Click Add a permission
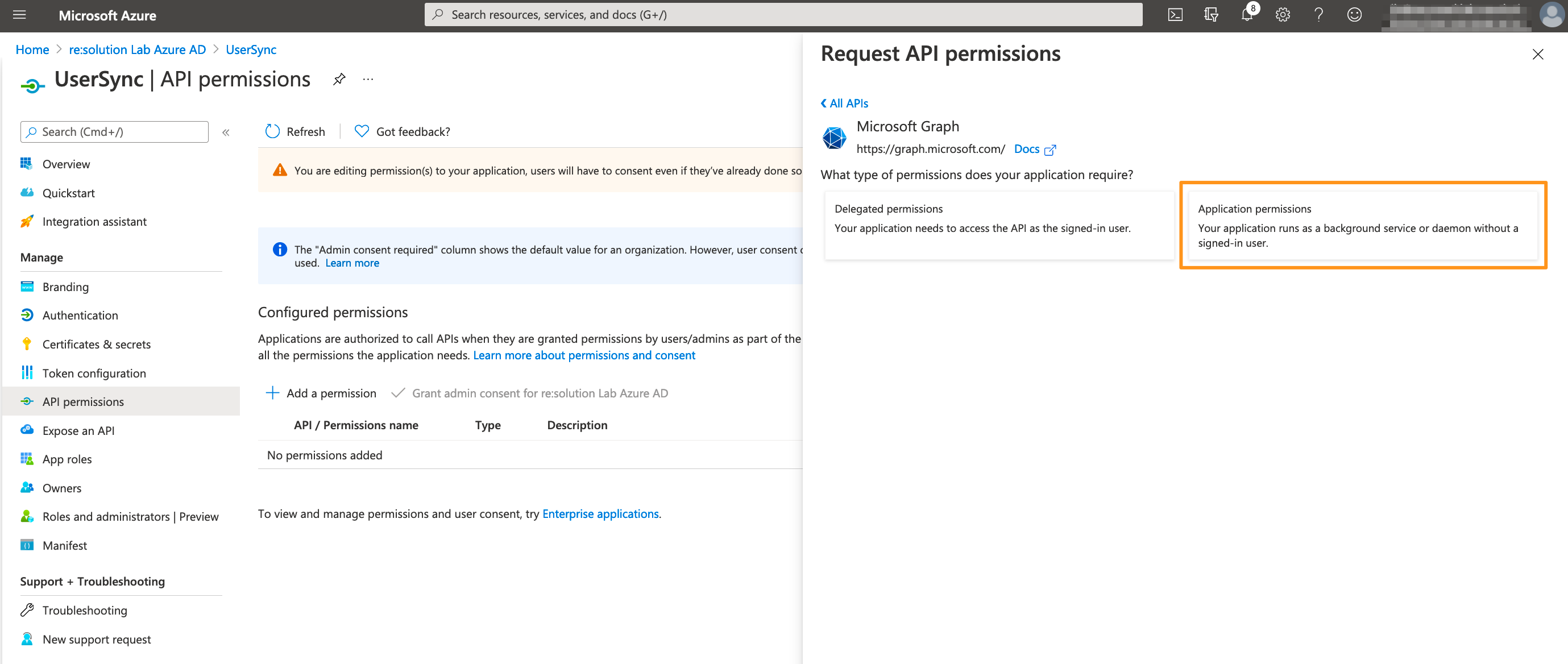This screenshot has width=1568, height=664. pos(321,393)
